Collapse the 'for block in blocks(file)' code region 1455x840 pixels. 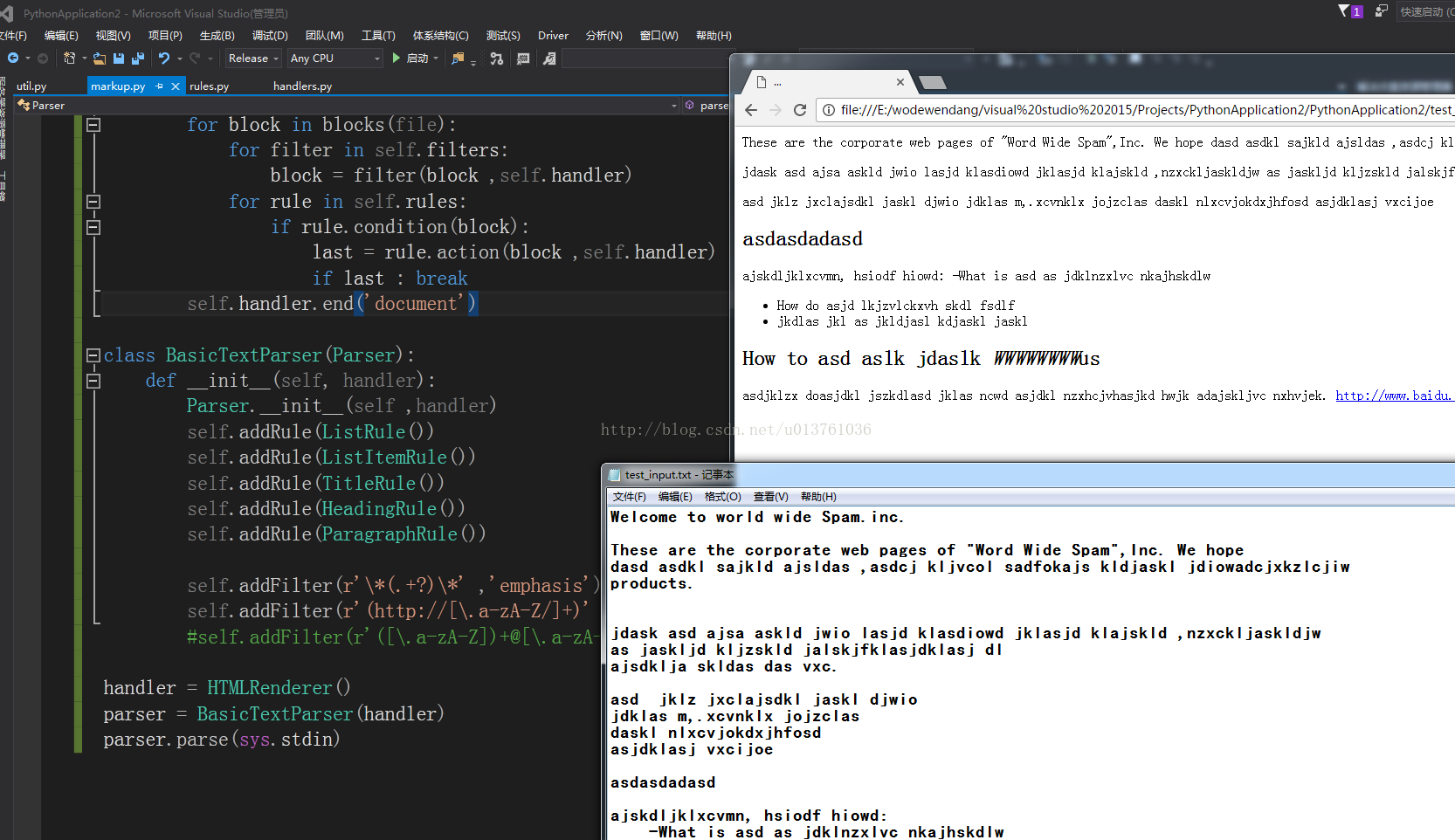click(93, 125)
